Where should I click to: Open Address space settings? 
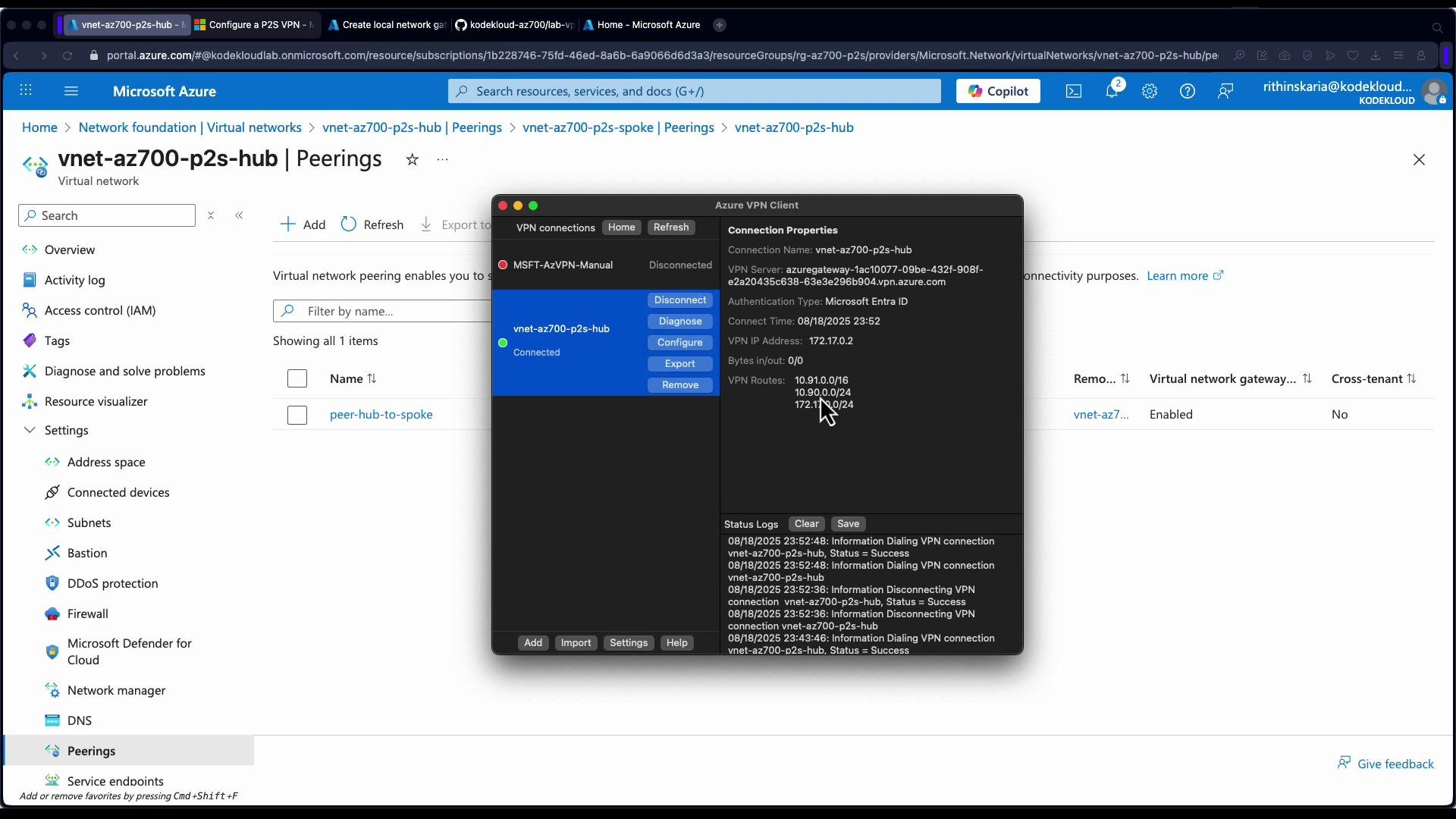(106, 462)
